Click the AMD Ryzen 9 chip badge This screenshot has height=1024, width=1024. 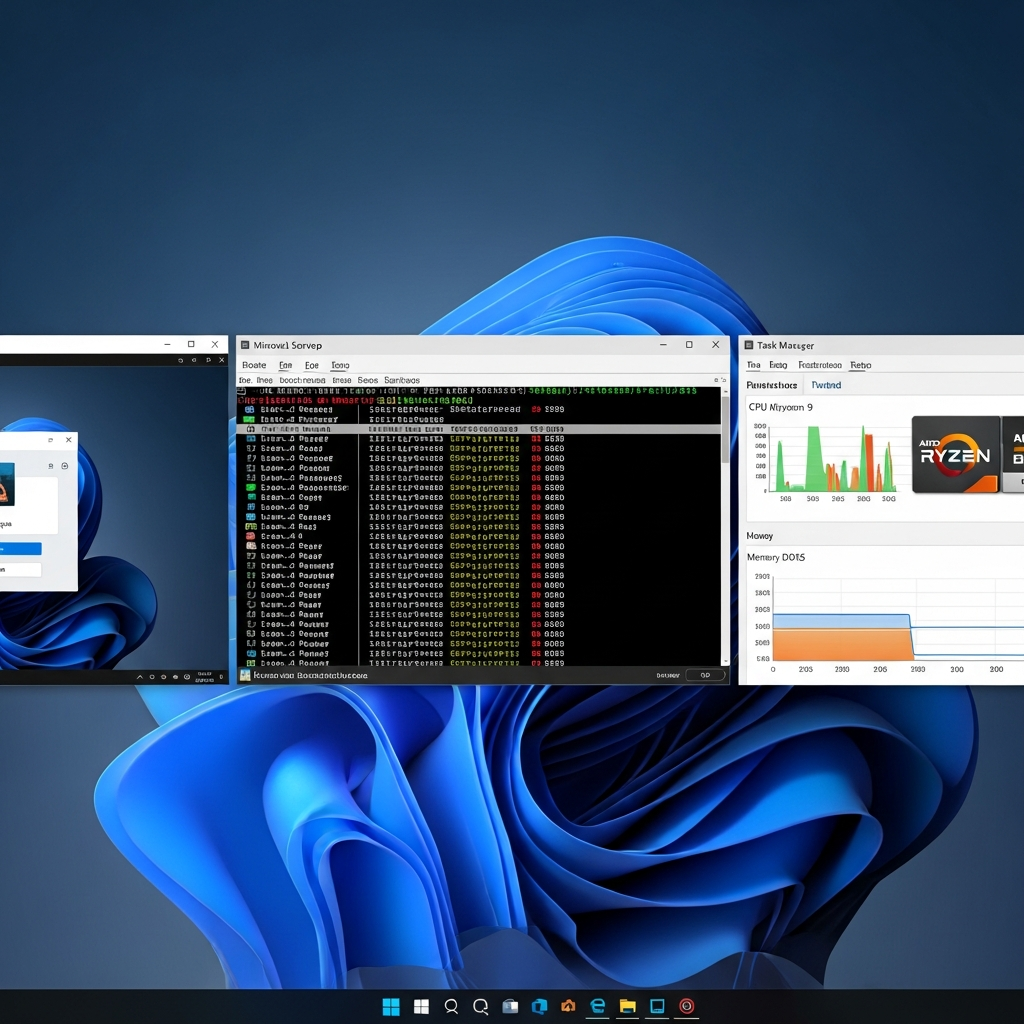[x=955, y=455]
